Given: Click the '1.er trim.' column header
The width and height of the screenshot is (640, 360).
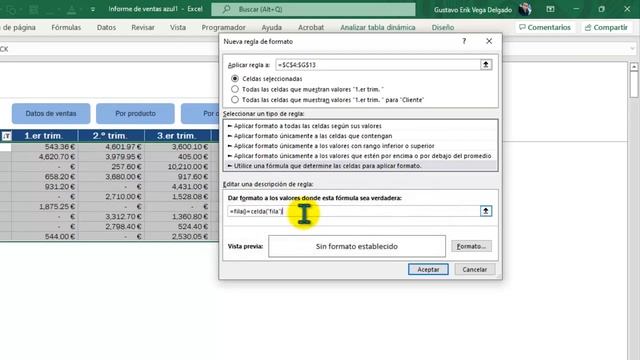Looking at the screenshot, I should click(x=45, y=136).
